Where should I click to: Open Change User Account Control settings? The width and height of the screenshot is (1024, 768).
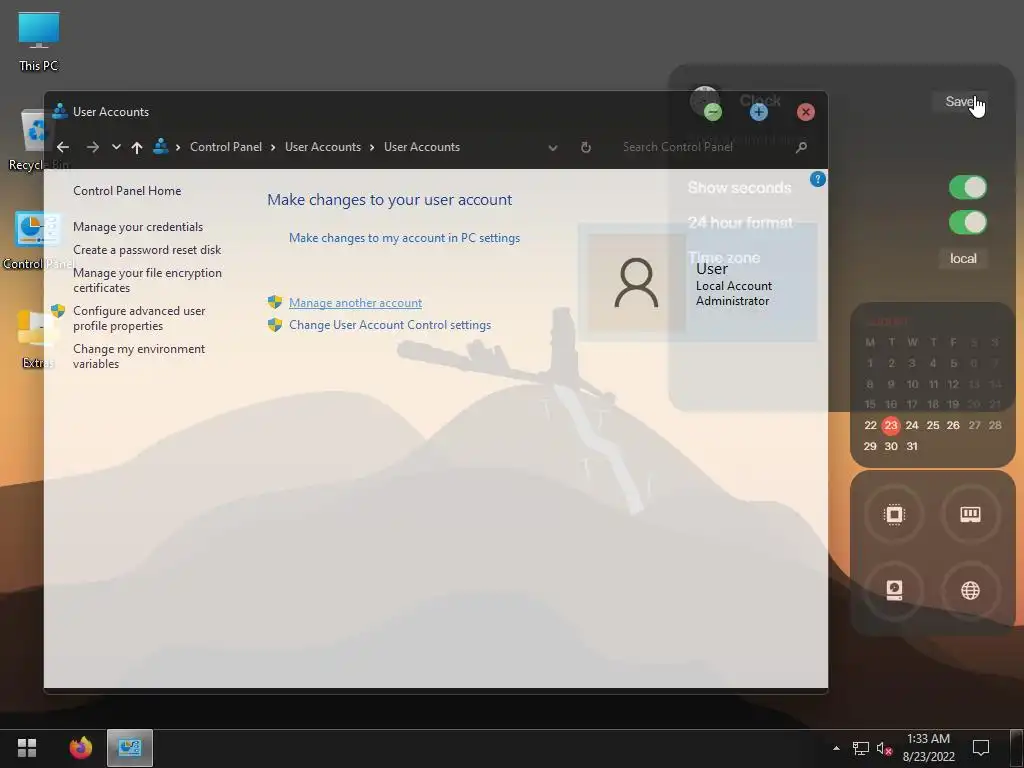(390, 325)
